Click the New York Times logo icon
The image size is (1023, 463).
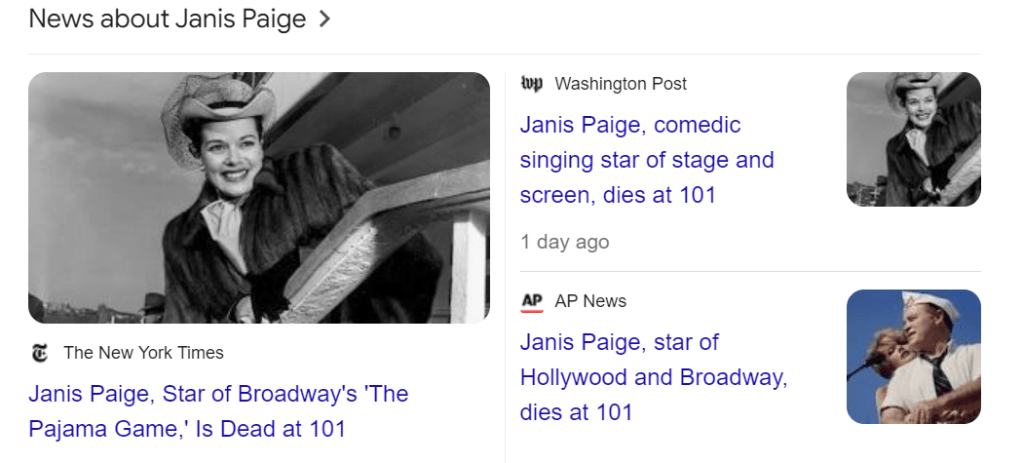40,352
